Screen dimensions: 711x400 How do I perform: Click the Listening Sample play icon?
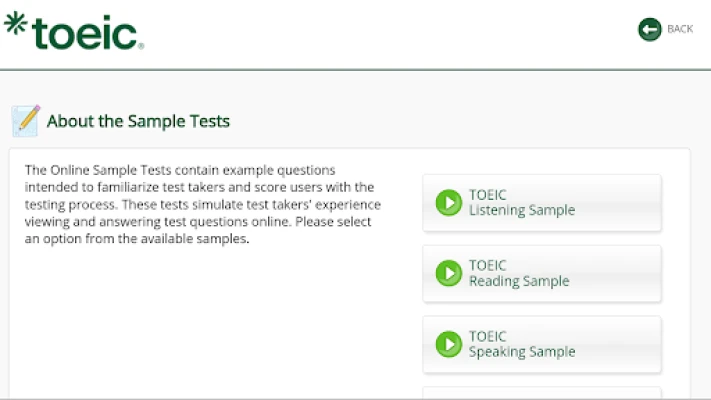448,203
